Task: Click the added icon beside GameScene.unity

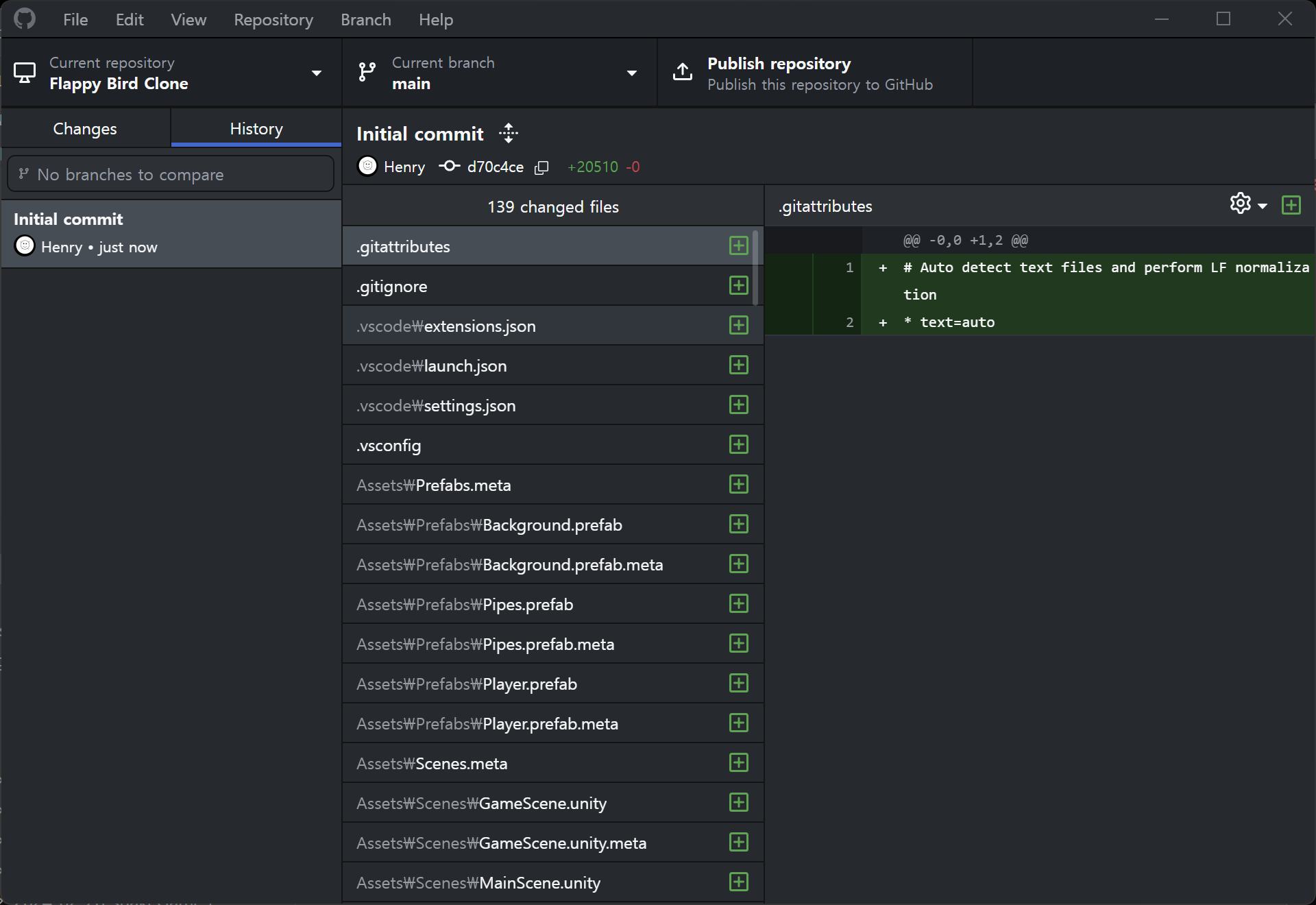Action: (739, 803)
